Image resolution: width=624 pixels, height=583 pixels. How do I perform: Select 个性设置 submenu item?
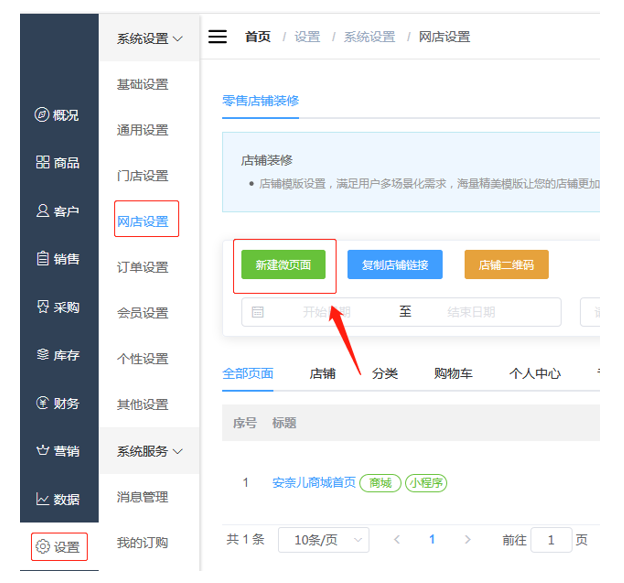point(142,359)
